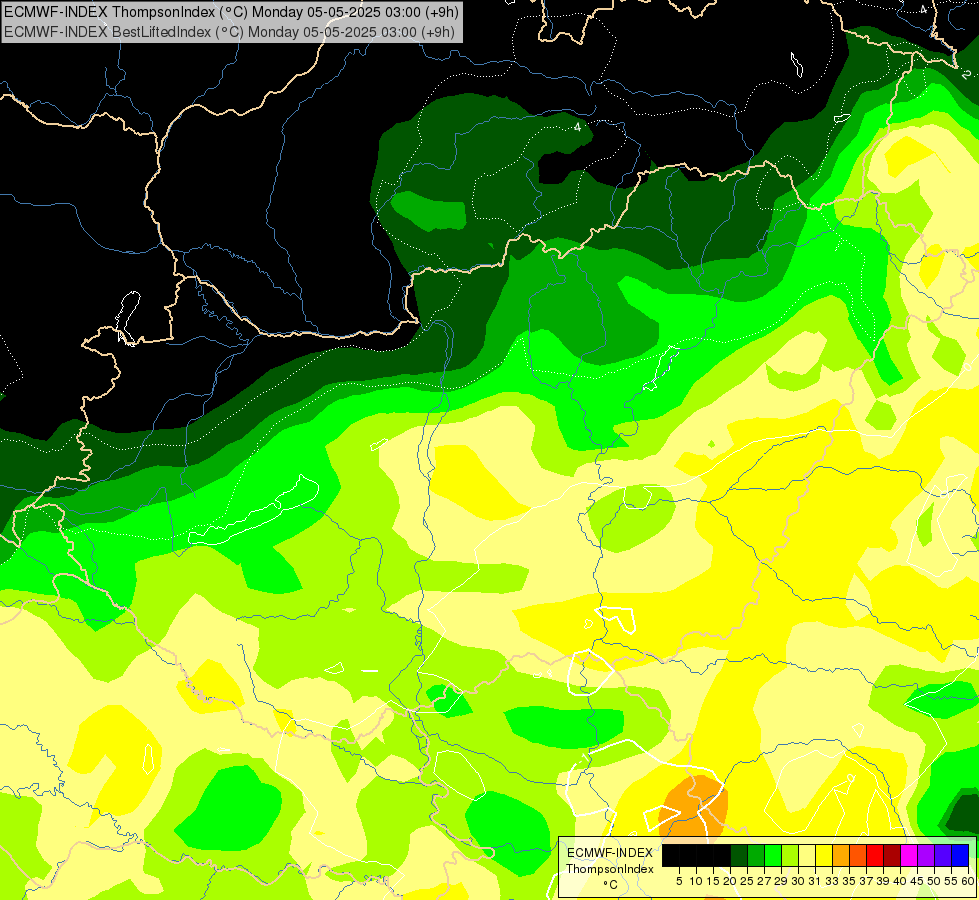Select the pure yellow legend swatch for 31-33
979x900 pixels.
(824, 855)
